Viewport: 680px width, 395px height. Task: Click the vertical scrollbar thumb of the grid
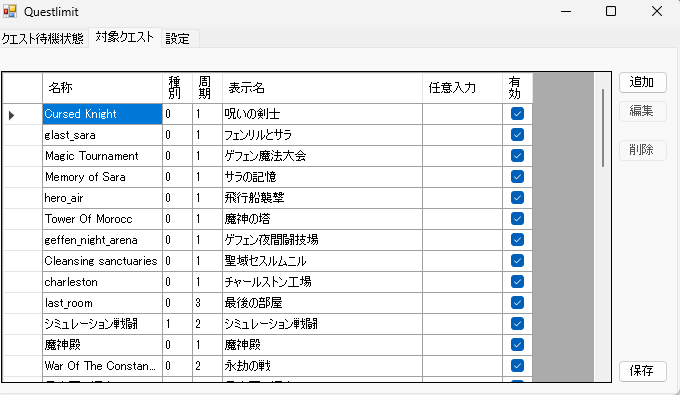(x=602, y=128)
